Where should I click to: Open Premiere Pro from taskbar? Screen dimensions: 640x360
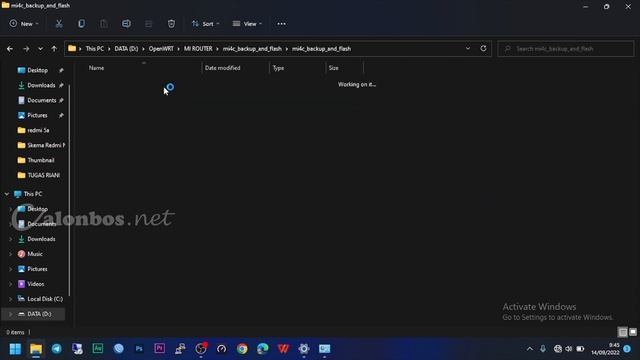pos(160,349)
